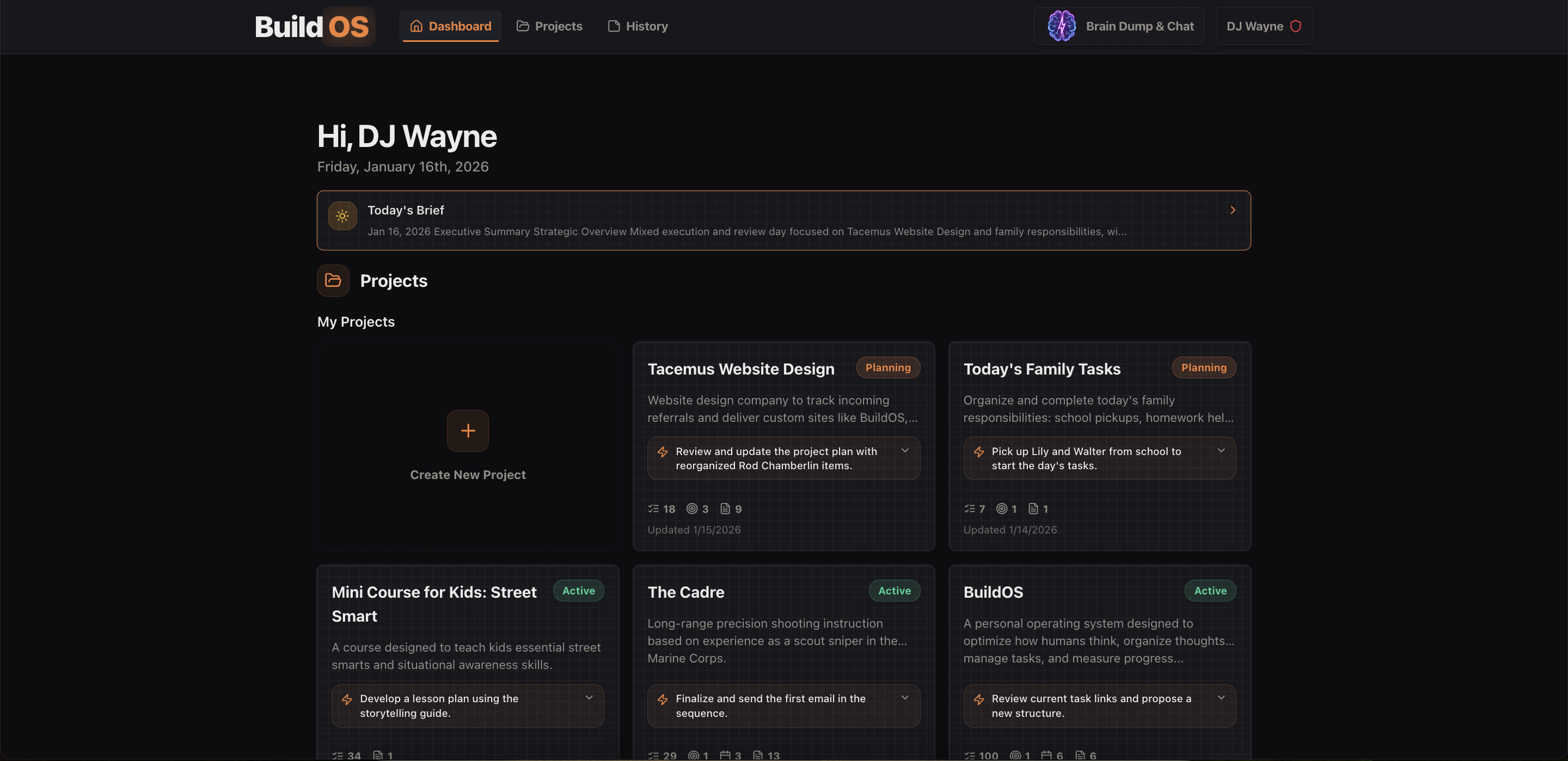Expand the Pick up Lily and Walter step

click(x=1221, y=451)
